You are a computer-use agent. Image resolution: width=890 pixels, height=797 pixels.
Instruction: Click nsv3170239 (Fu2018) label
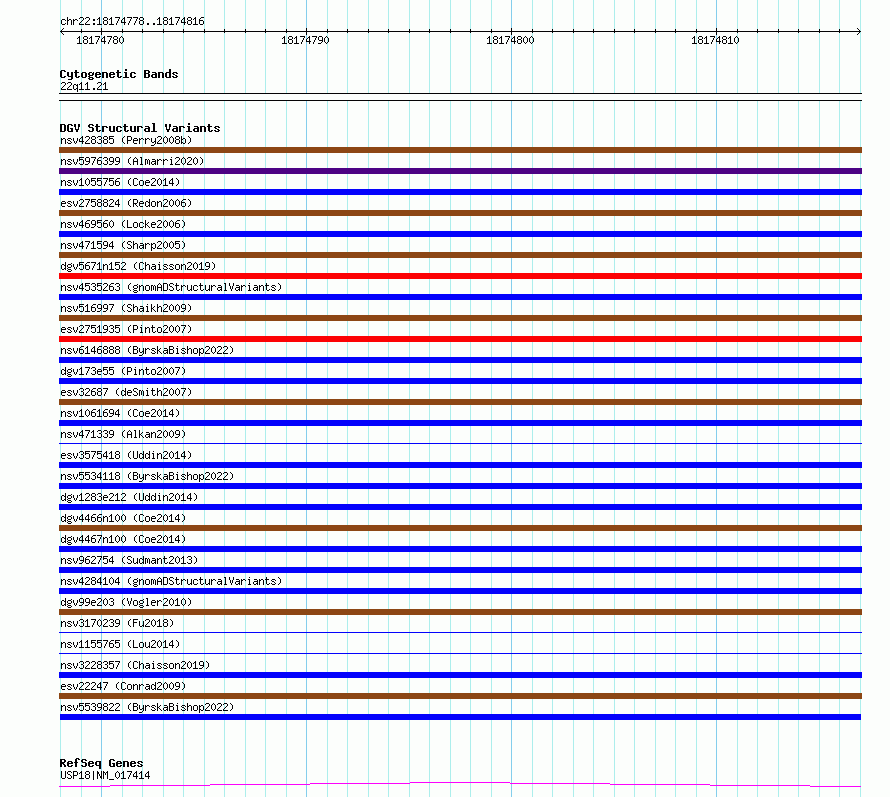point(117,623)
